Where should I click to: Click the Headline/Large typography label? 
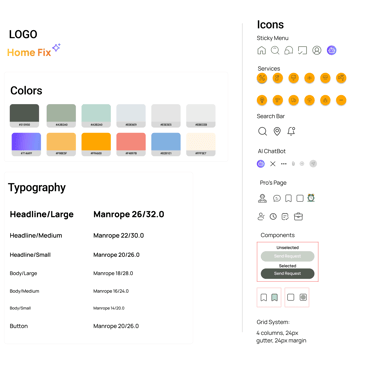point(42,214)
